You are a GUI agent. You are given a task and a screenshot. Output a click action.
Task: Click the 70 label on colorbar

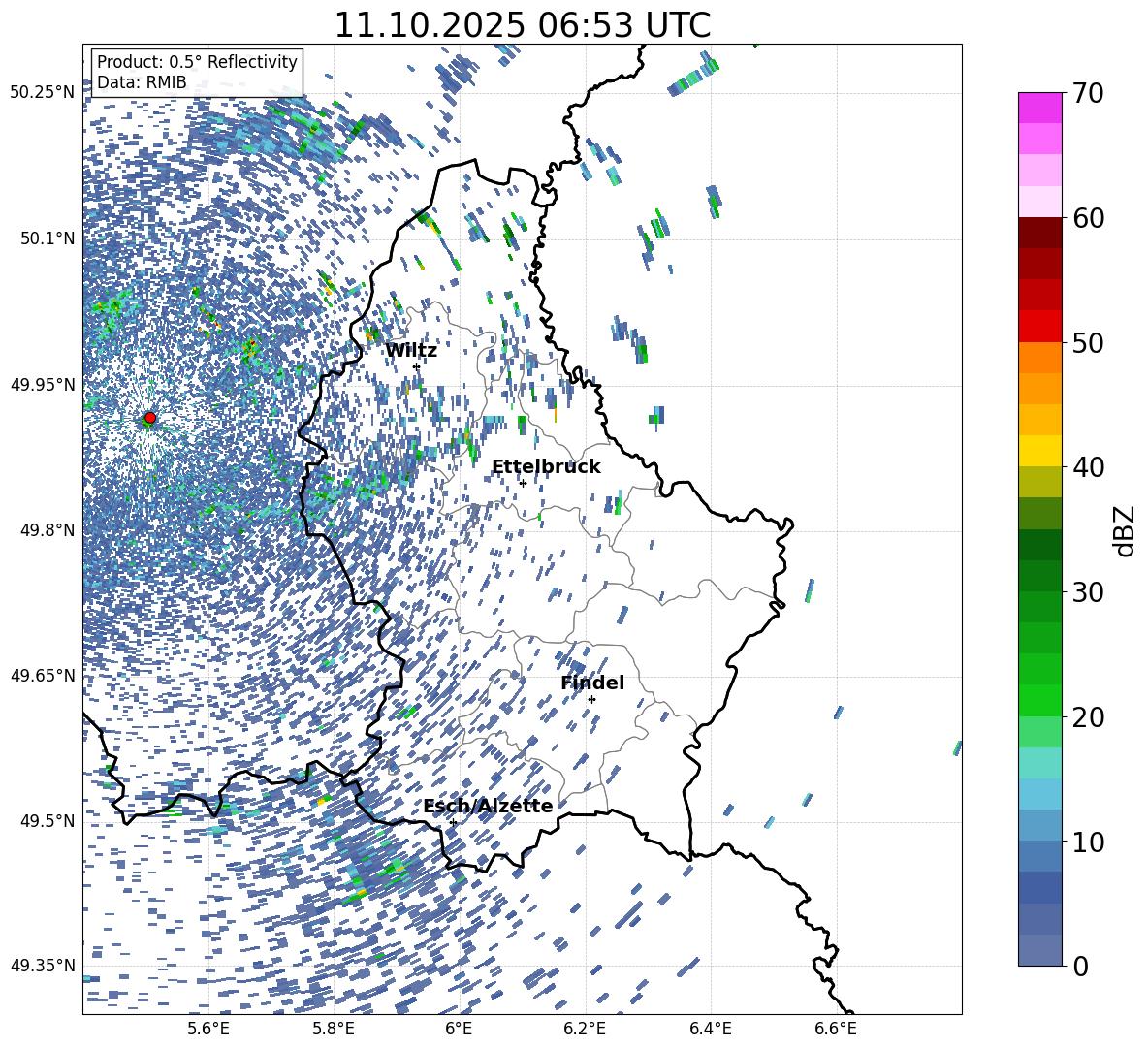click(x=1089, y=93)
